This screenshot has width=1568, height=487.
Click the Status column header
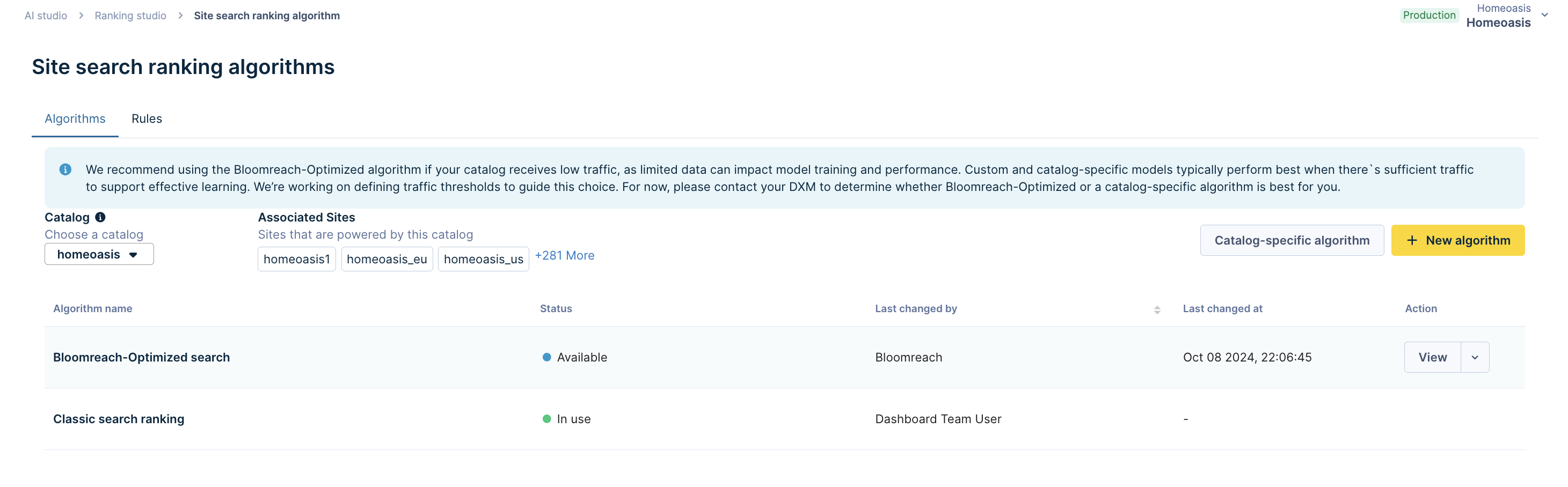click(556, 308)
